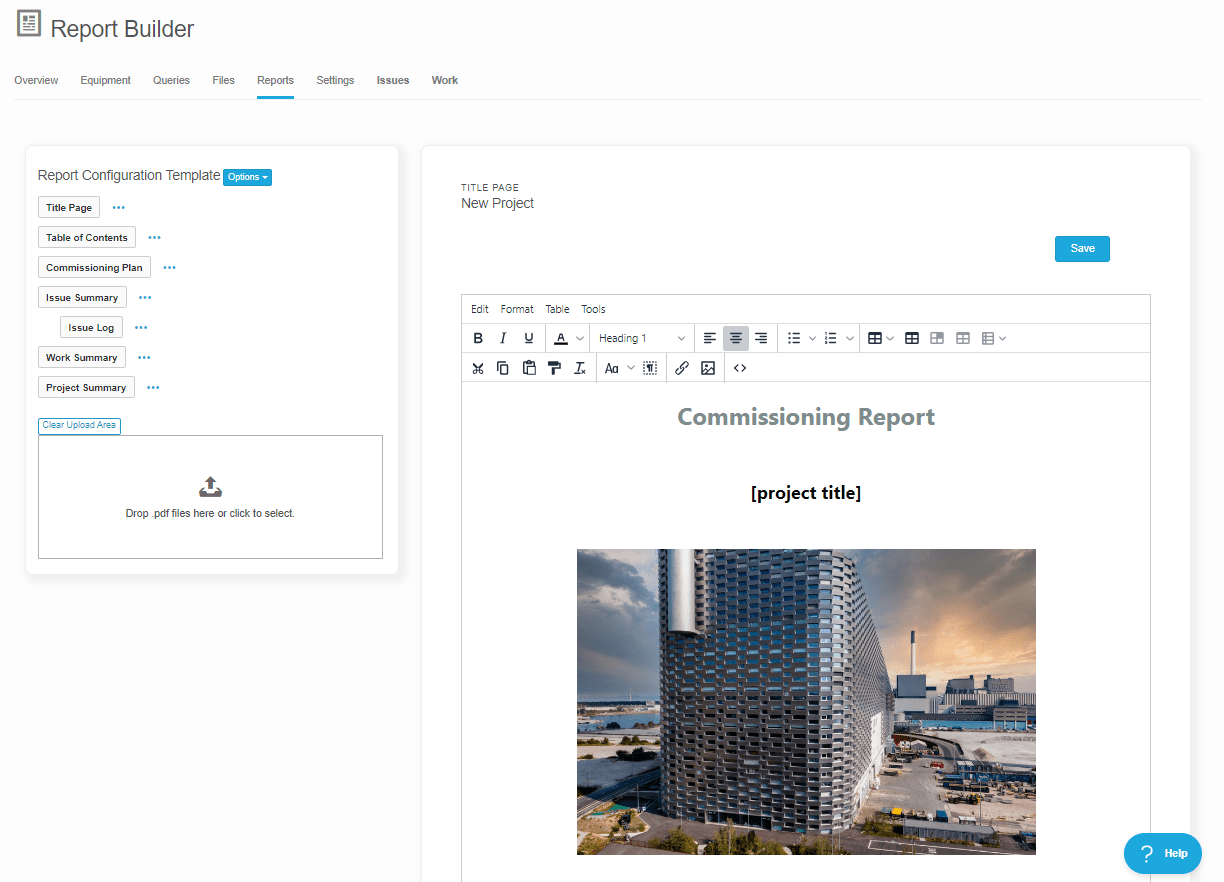This screenshot has height=882, width=1224.
Task: Save the title page
Action: [x=1082, y=248]
